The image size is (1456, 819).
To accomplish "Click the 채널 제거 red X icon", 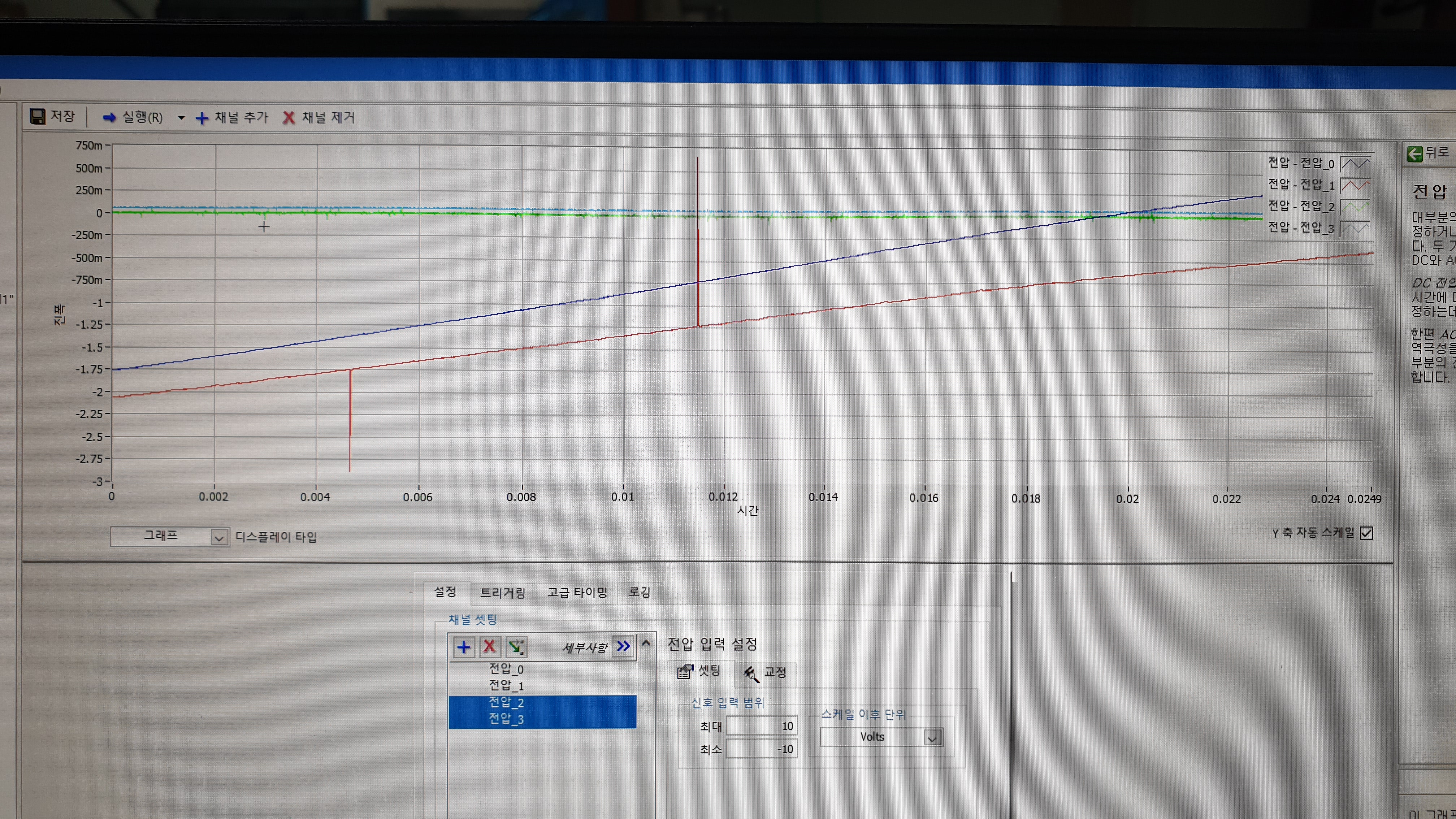I will click(289, 118).
